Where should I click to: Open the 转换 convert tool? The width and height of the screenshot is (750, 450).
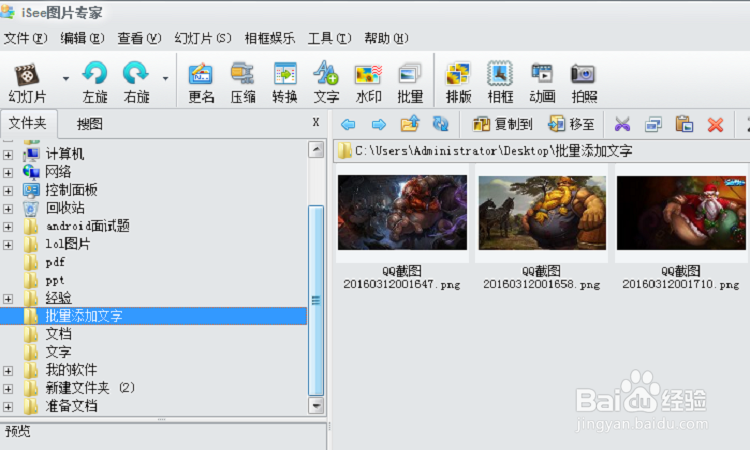[x=285, y=82]
